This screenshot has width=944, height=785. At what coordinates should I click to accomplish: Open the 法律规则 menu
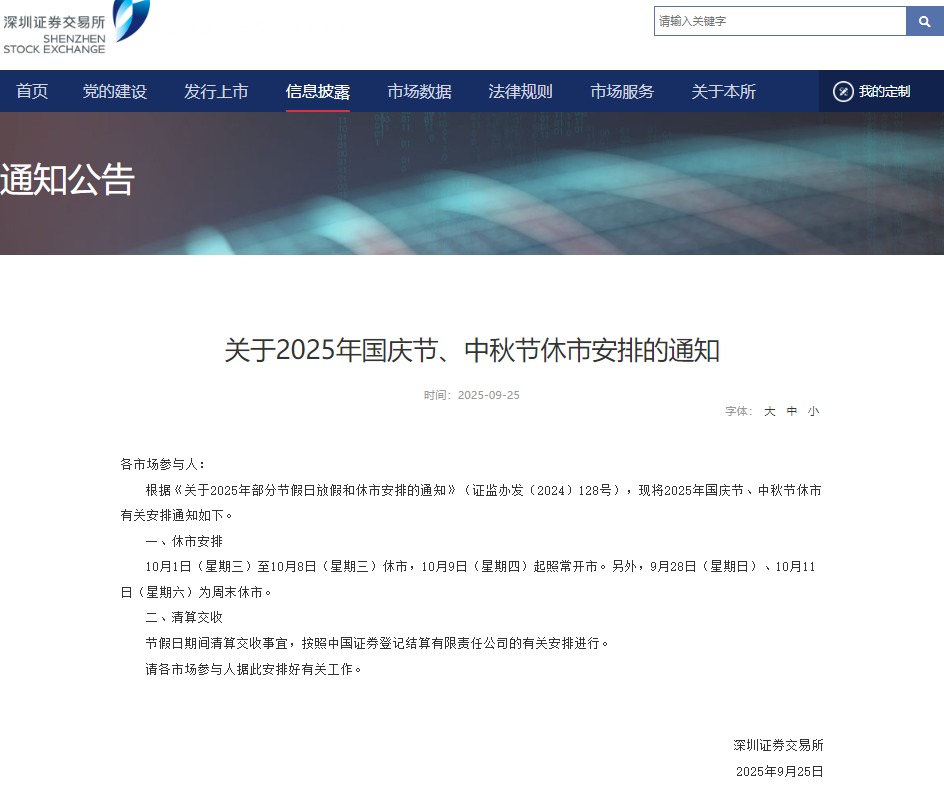tap(520, 92)
